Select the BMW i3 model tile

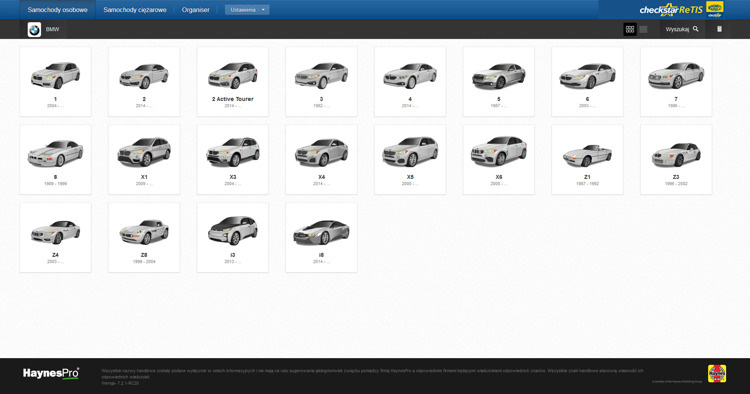point(233,238)
